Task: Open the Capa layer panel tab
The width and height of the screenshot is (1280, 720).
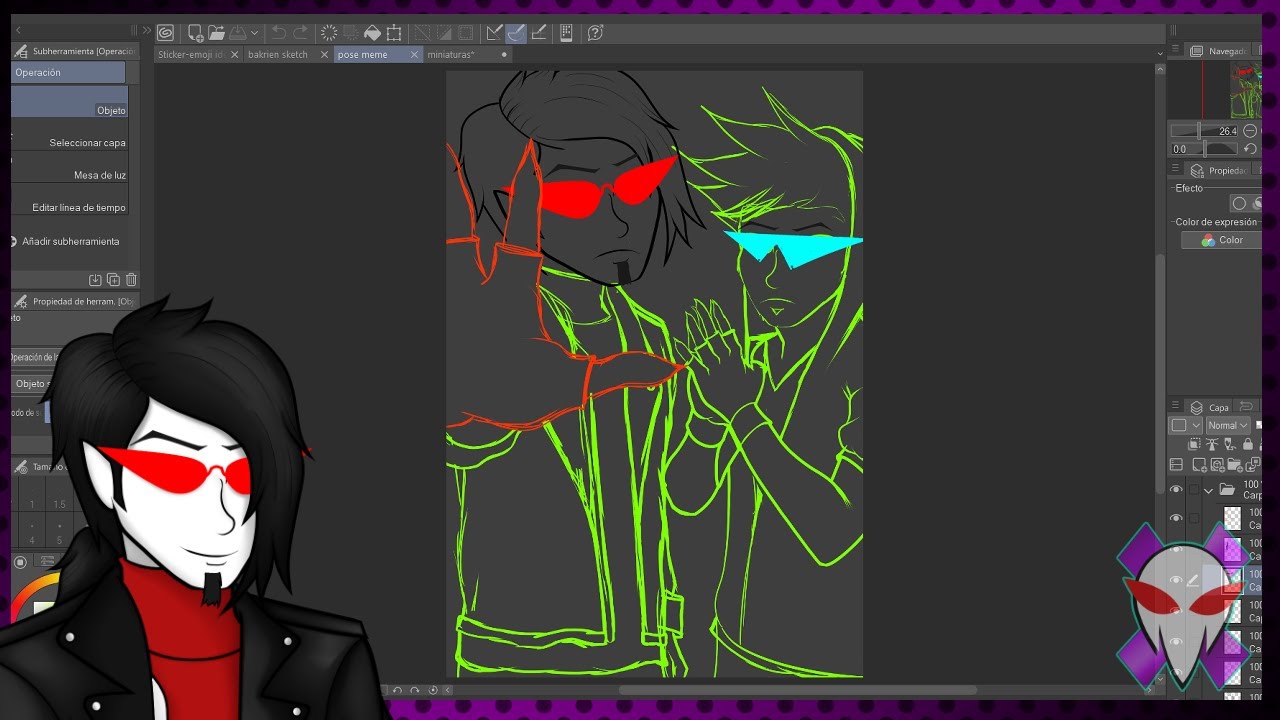Action: coord(1210,407)
